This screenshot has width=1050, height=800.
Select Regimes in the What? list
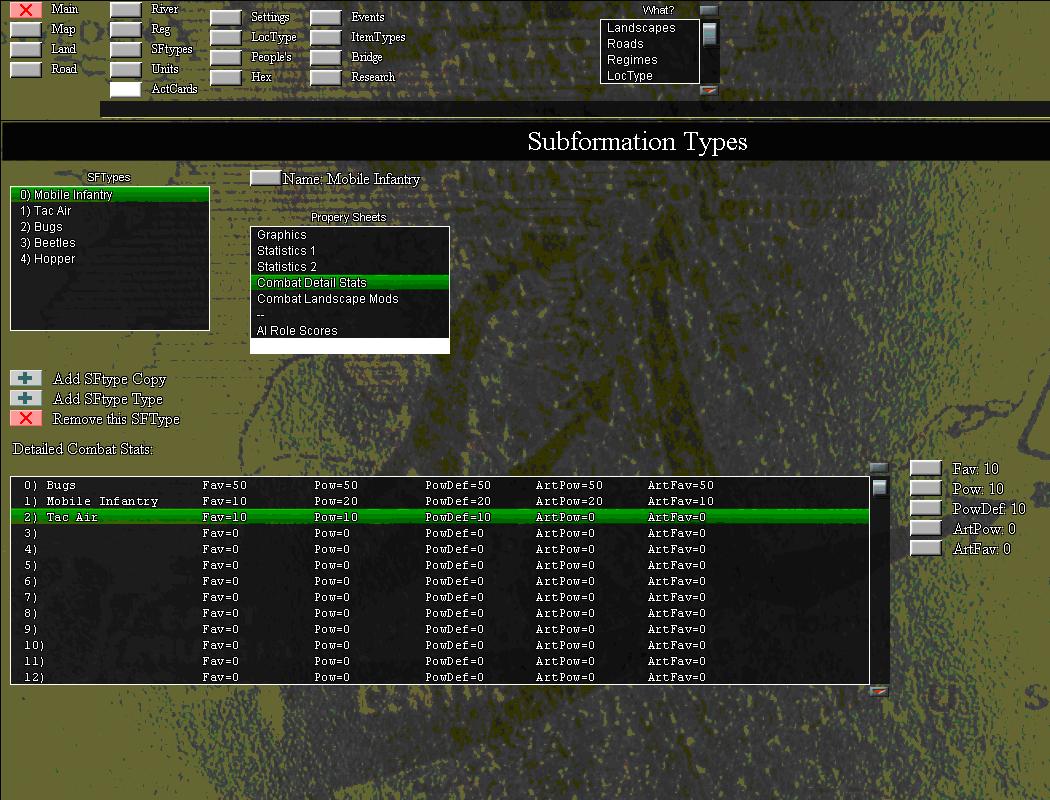[650, 60]
